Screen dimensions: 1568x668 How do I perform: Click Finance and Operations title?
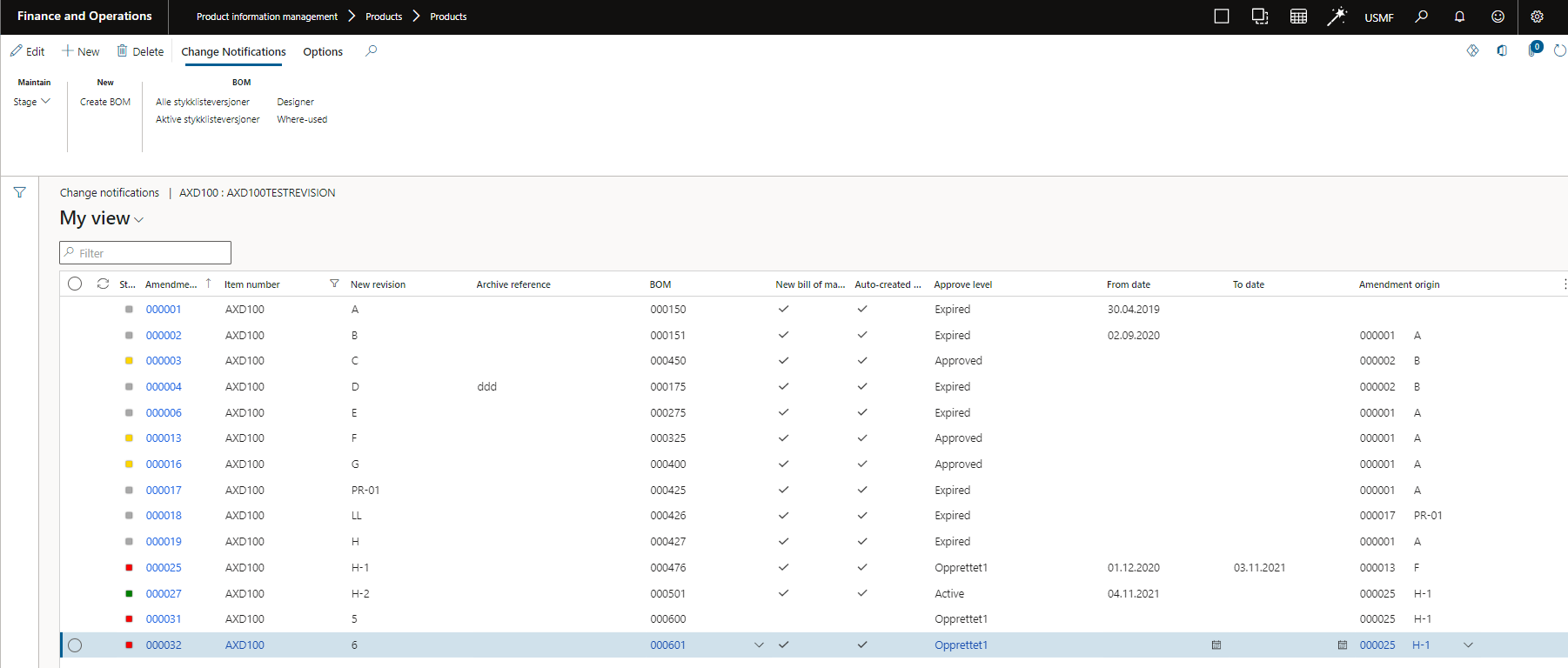[x=84, y=16]
